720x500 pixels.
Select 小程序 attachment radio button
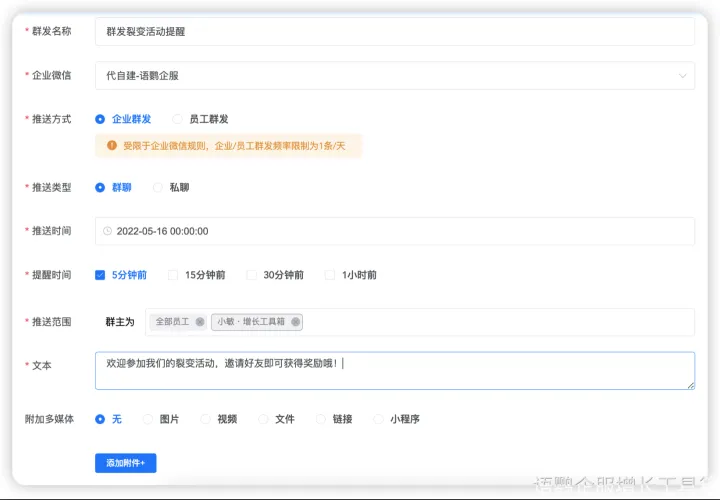(x=379, y=419)
